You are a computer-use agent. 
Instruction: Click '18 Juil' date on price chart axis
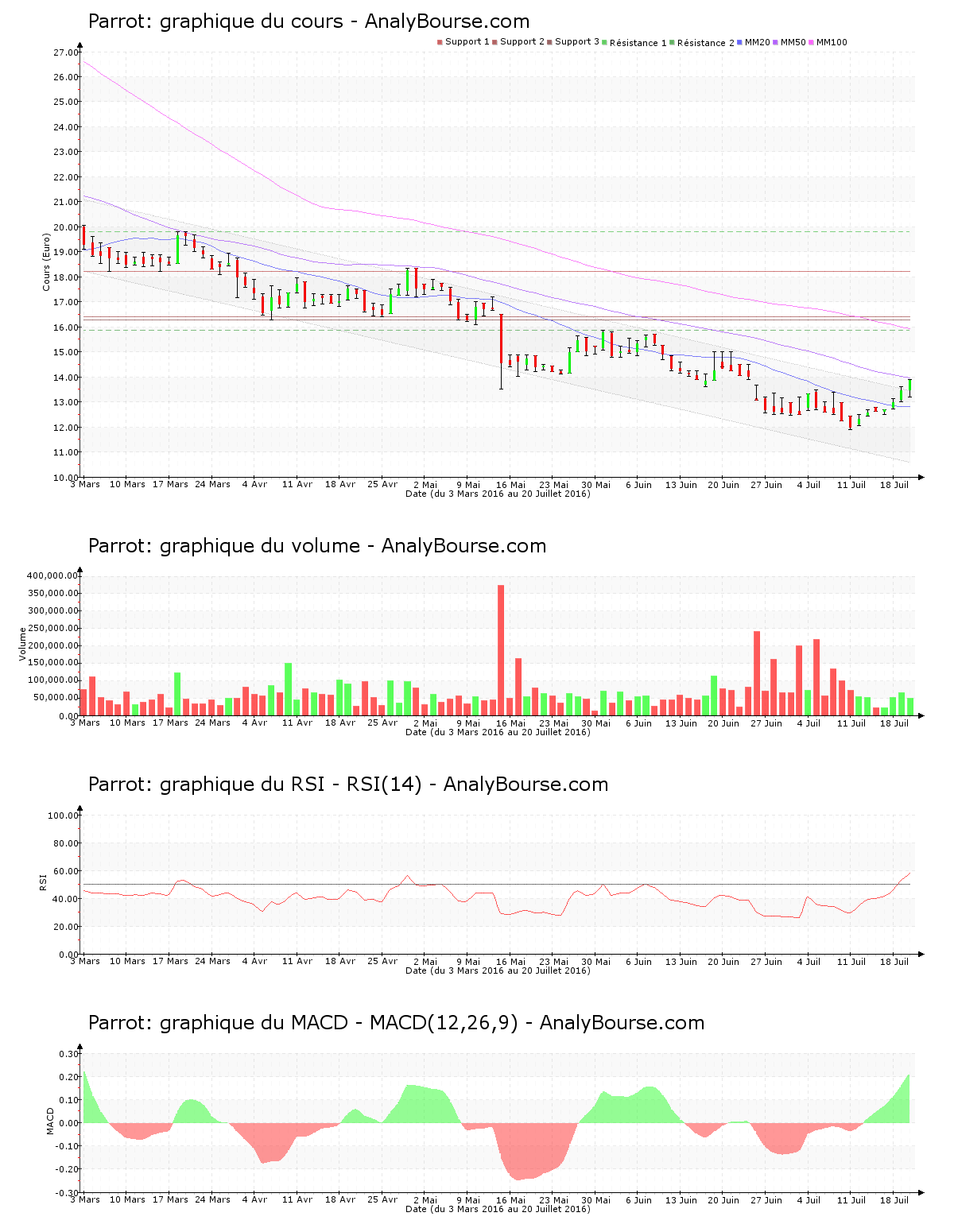point(894,485)
